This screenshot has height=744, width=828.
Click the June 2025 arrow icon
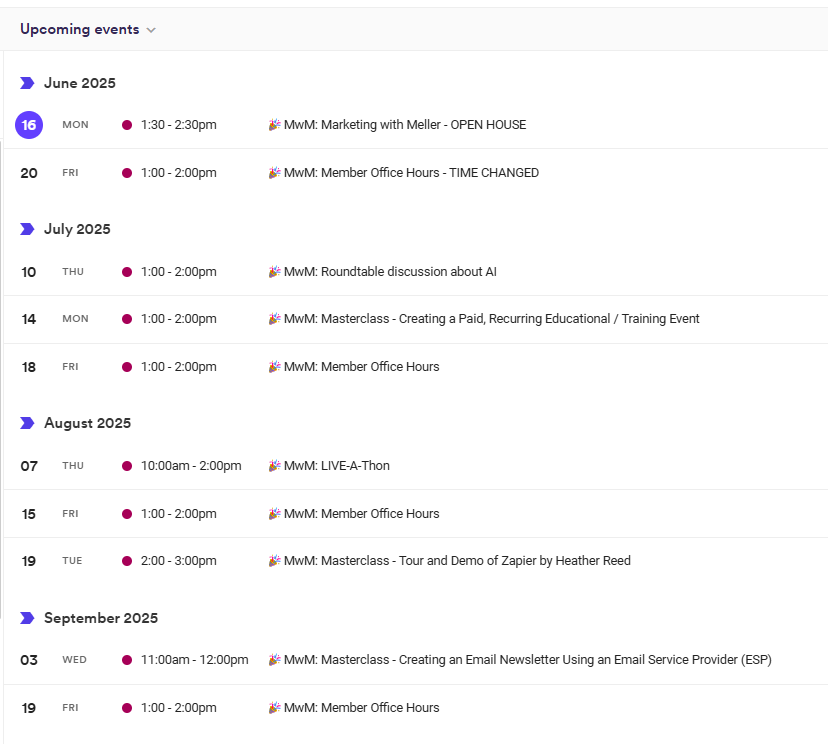(27, 83)
